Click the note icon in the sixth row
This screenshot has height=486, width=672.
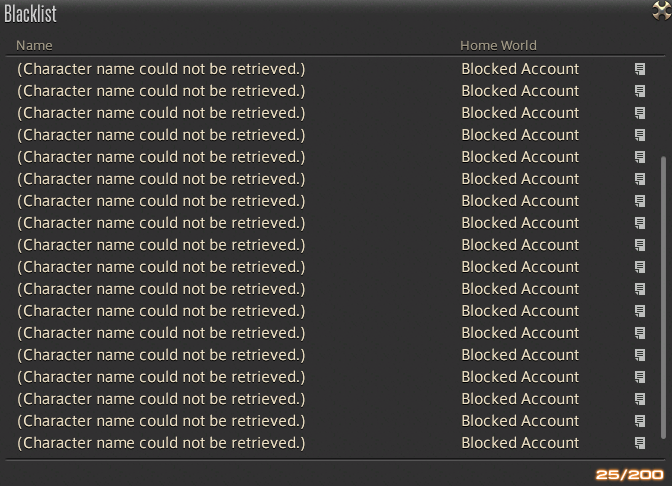tap(640, 179)
